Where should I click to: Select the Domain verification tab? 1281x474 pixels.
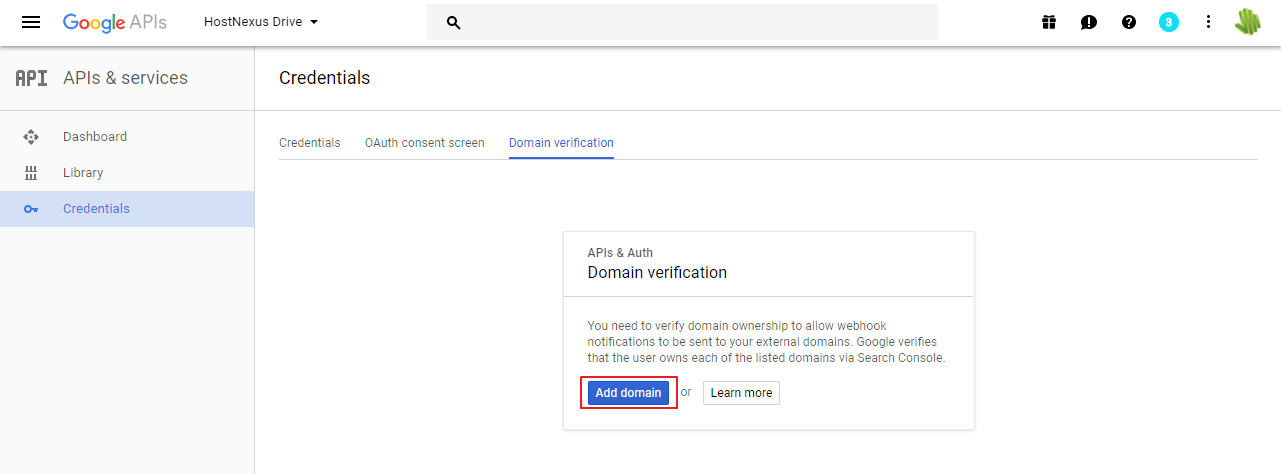(x=561, y=143)
